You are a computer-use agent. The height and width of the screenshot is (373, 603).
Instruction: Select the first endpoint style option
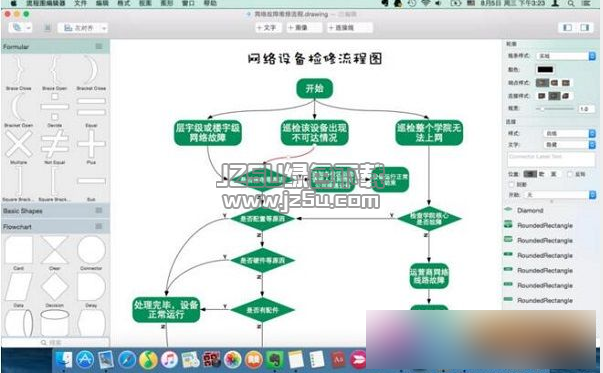[x=542, y=83]
